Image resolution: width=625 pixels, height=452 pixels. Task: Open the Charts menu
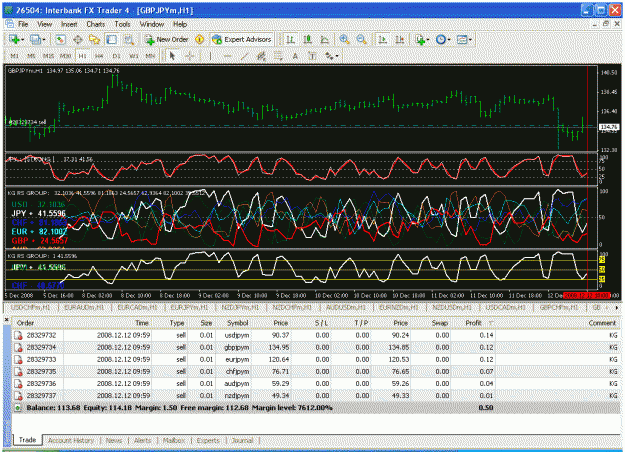click(x=96, y=24)
